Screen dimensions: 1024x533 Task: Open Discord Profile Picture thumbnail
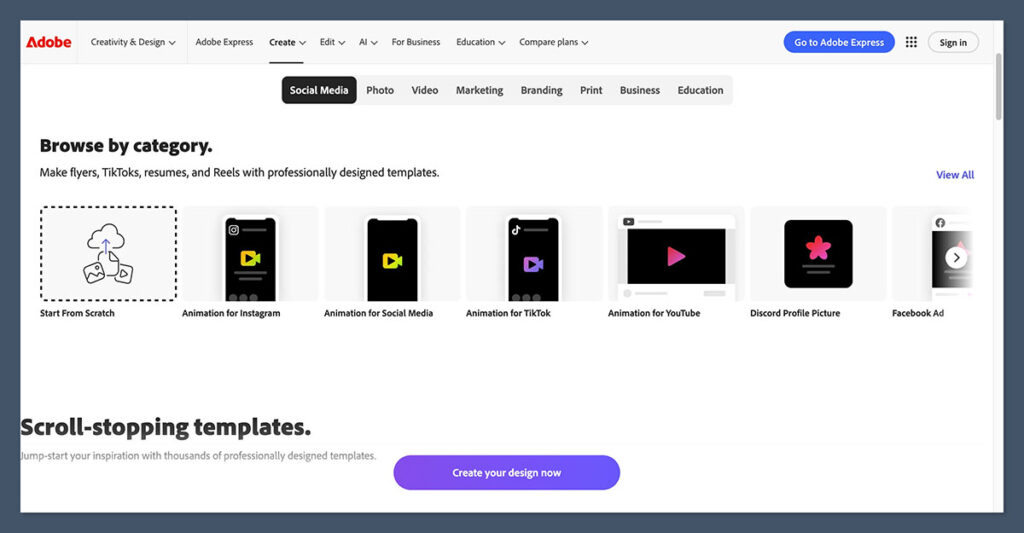pos(818,253)
